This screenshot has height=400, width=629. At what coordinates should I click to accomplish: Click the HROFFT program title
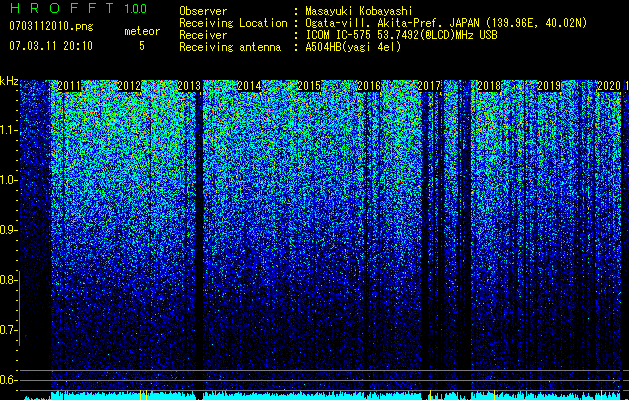(x=62, y=8)
